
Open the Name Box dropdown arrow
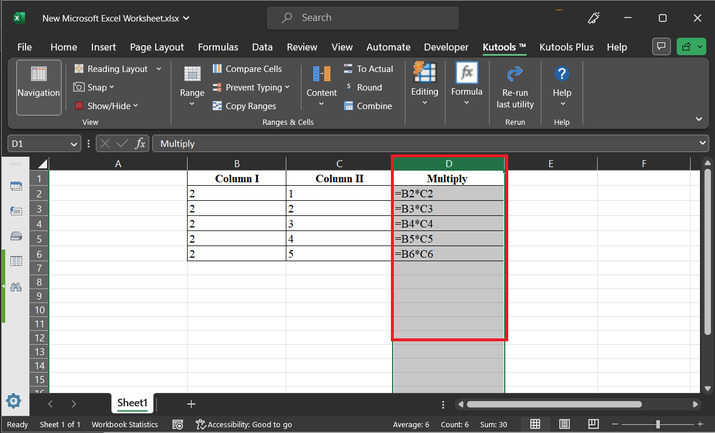74,144
